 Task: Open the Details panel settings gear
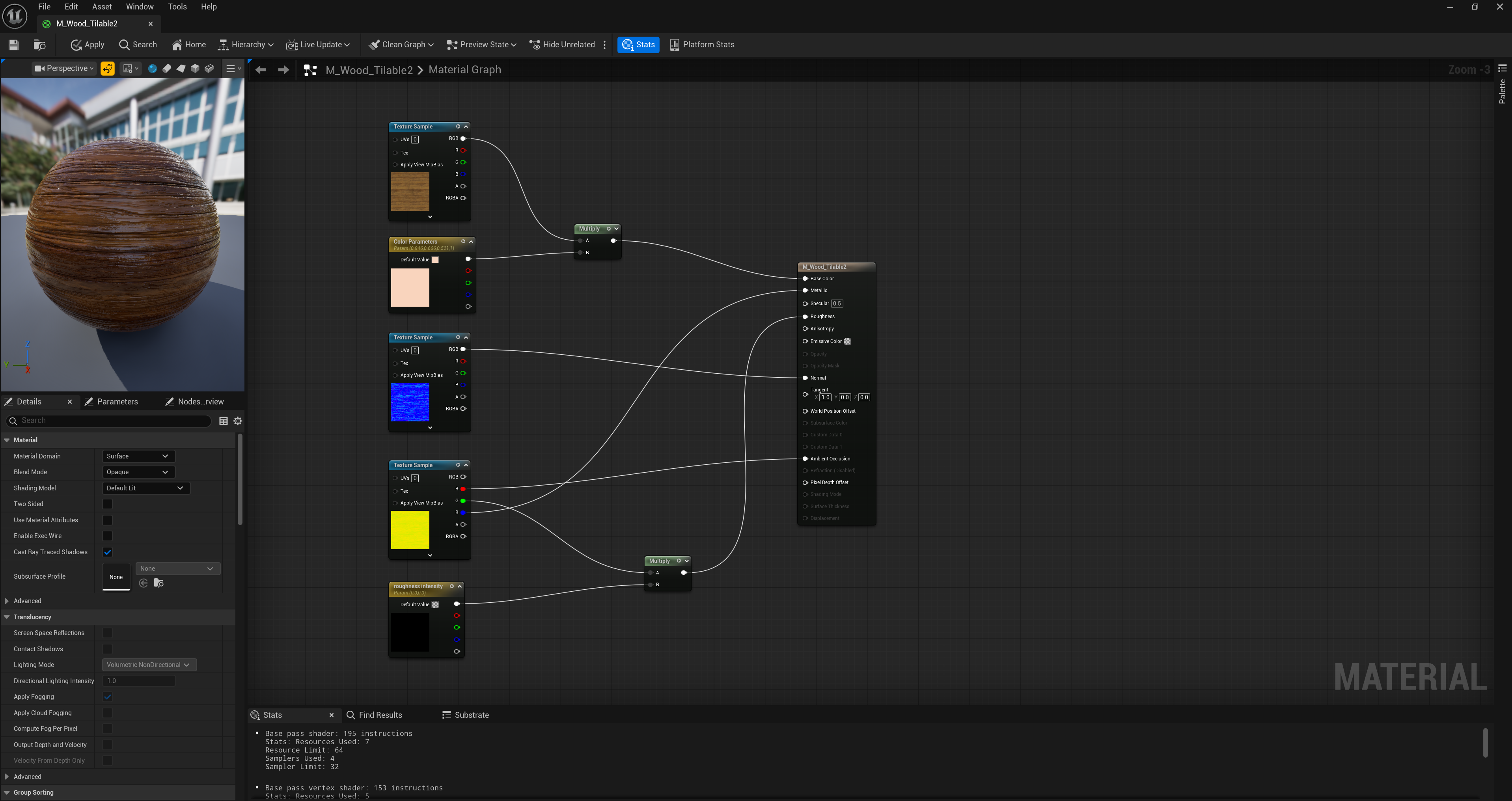pyautogui.click(x=238, y=421)
